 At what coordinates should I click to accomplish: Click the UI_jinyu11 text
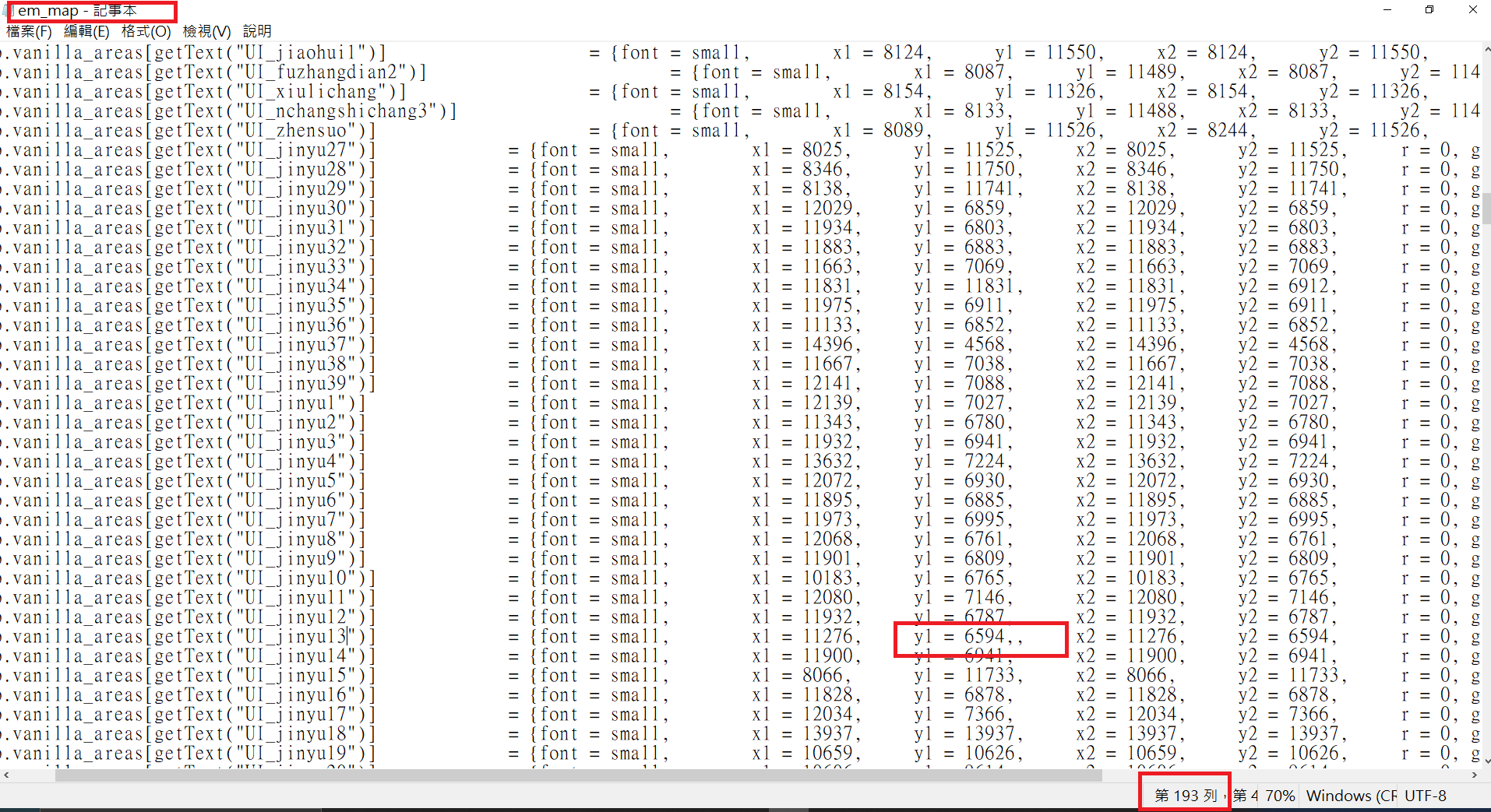[x=296, y=598]
